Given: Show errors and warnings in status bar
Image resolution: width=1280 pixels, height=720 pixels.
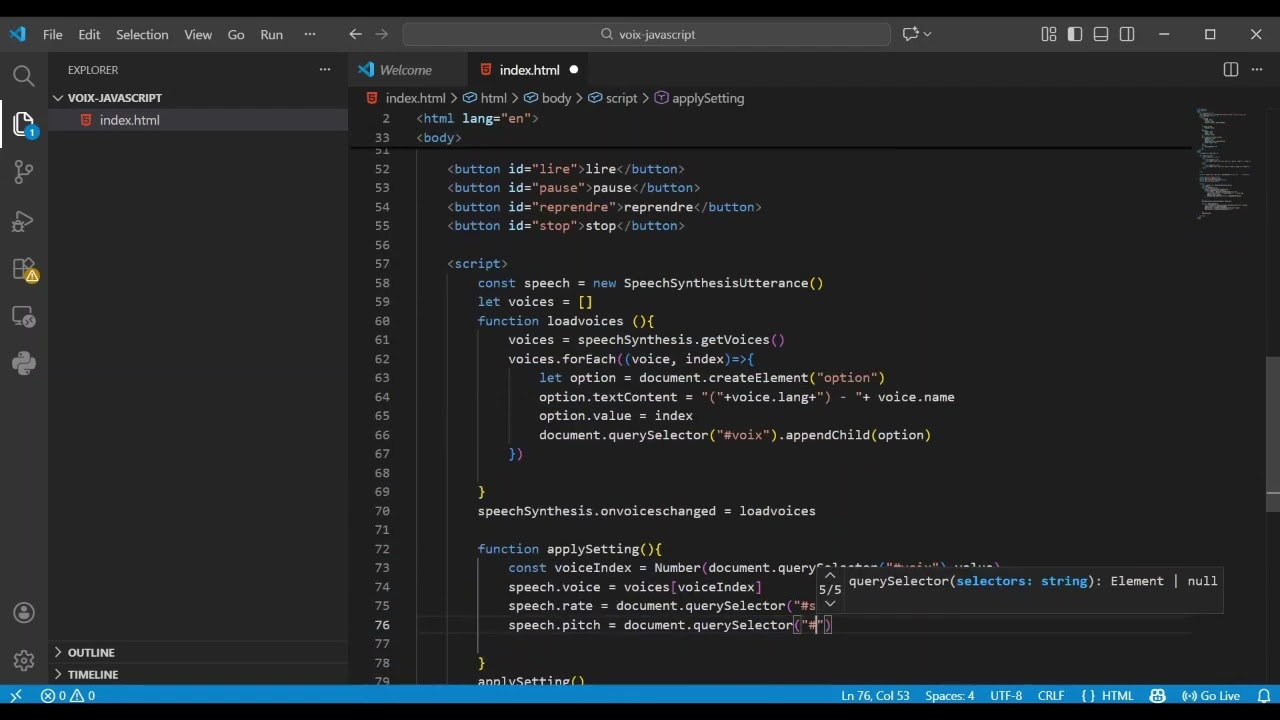Looking at the screenshot, I should click(68, 695).
